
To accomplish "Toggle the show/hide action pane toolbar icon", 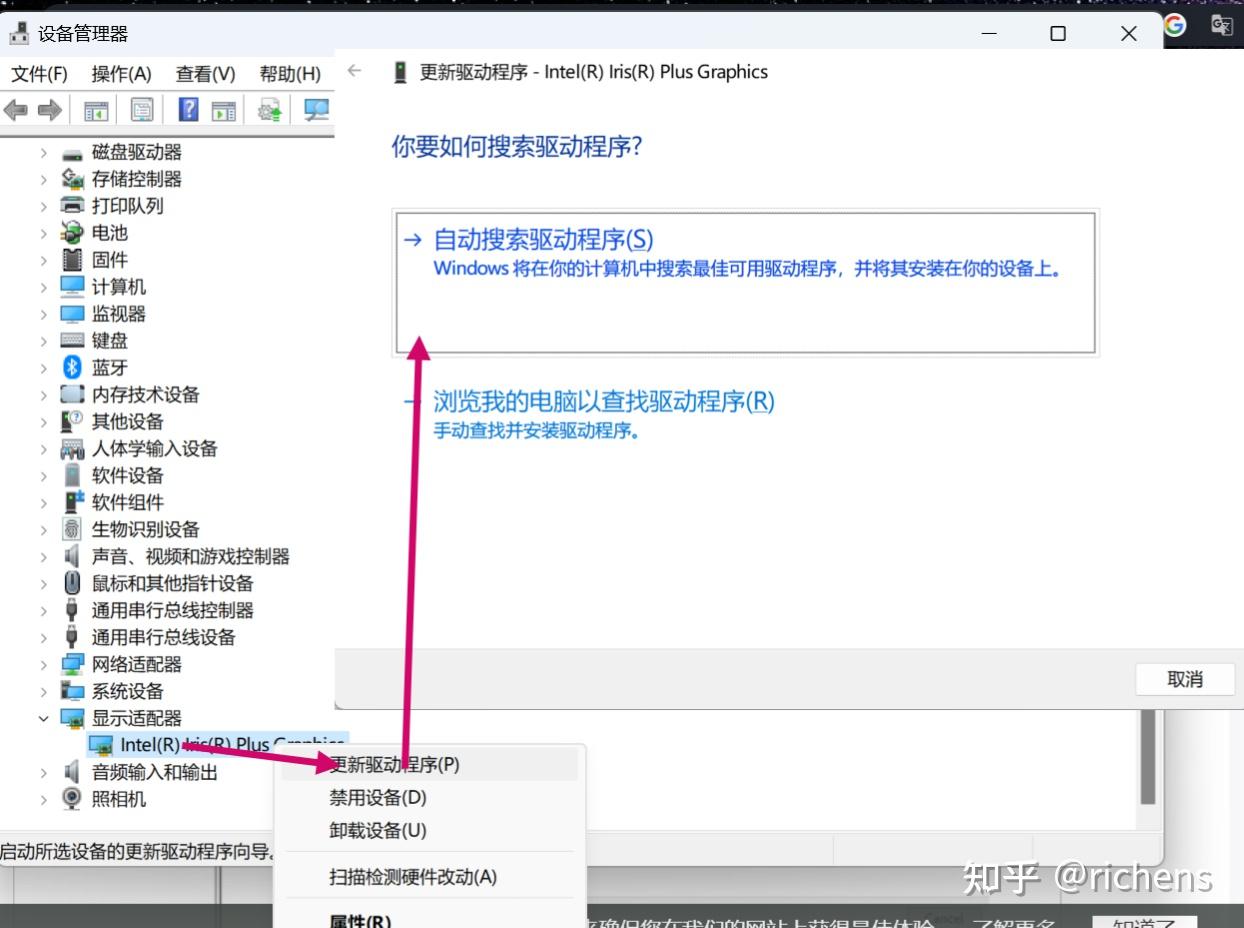I will (x=224, y=110).
